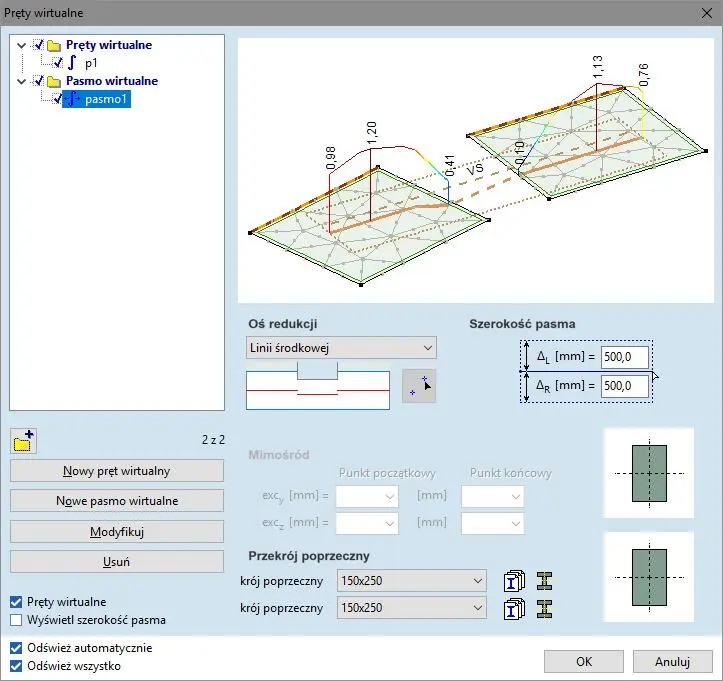723x681 pixels.
Task: Click the yellow folder icon of Pasmo wirtualne
Action: (55, 81)
